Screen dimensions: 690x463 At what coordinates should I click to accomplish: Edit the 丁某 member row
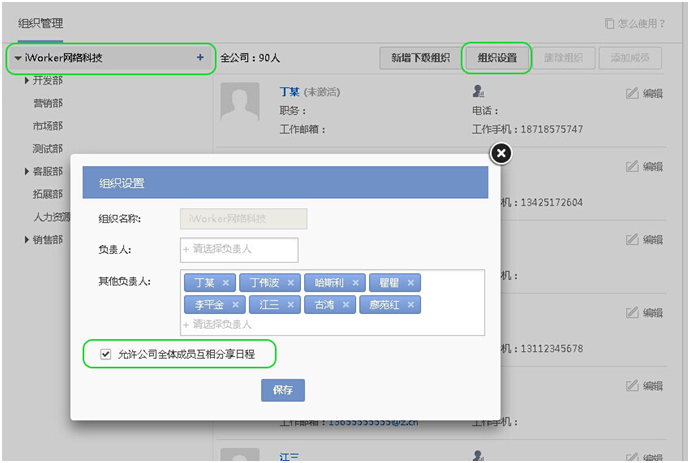(645, 93)
